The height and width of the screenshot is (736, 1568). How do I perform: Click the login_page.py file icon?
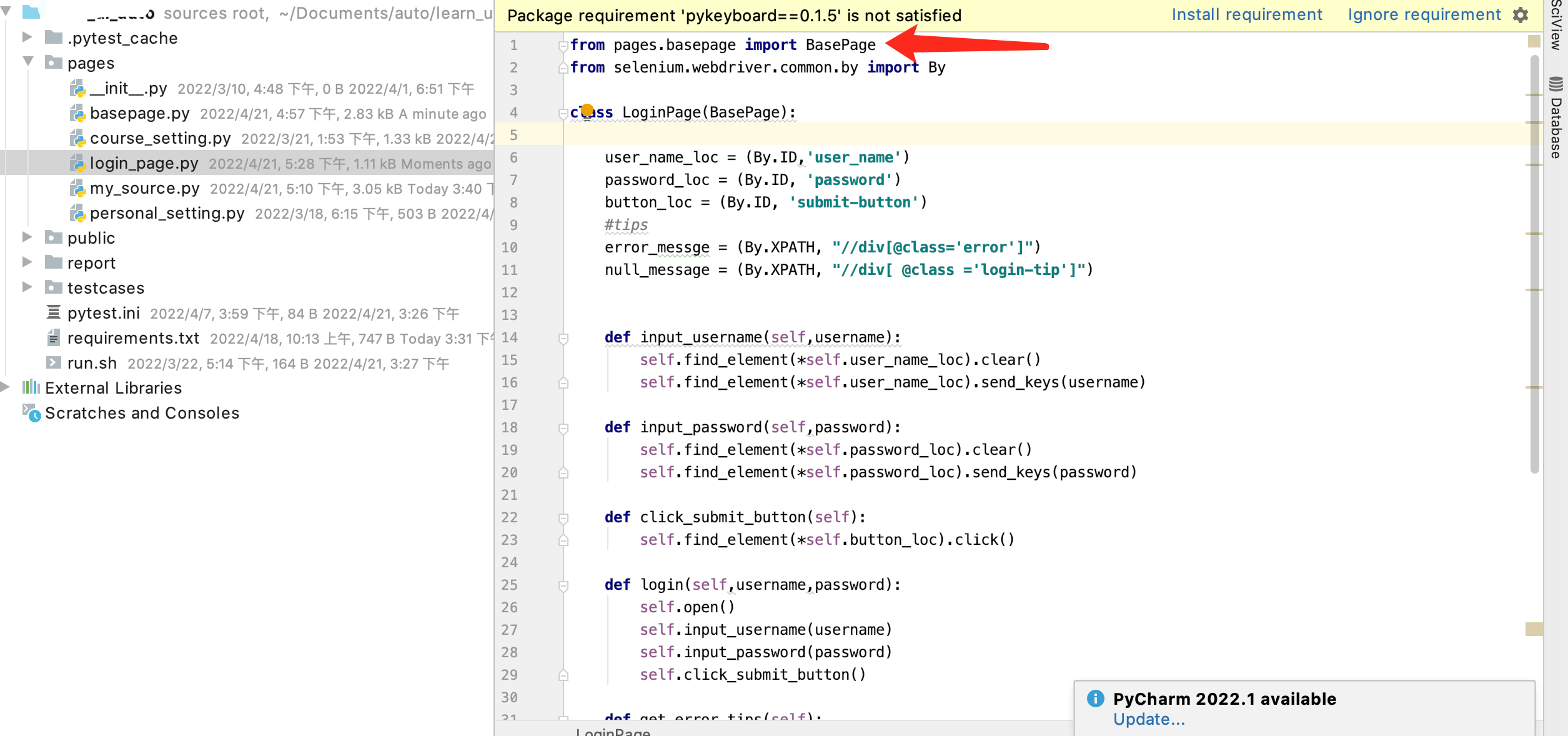tap(77, 164)
